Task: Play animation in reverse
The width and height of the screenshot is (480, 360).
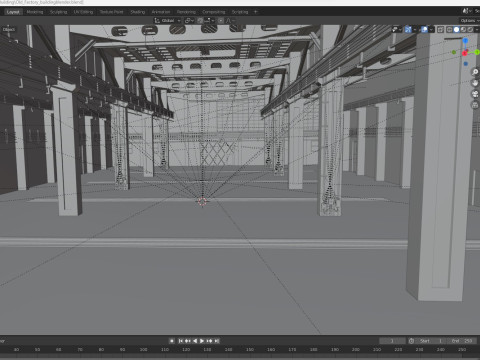Action: 195,341
